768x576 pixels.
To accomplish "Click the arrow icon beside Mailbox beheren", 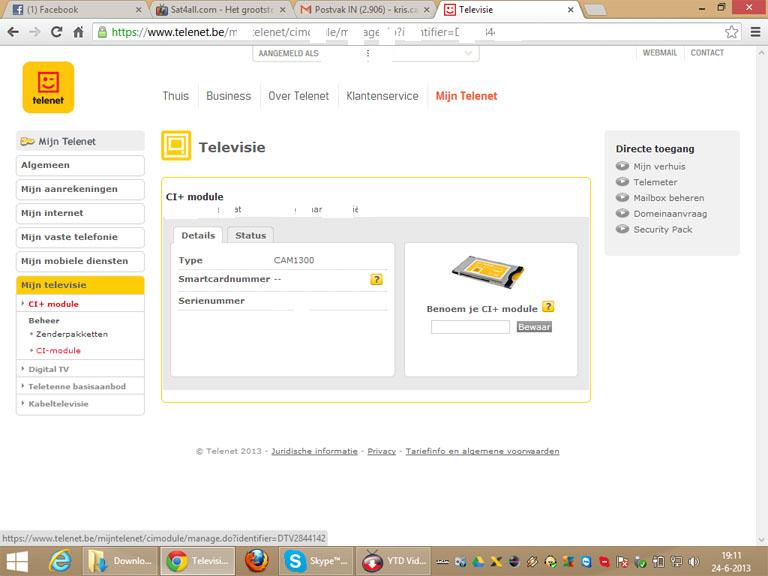I will (x=622, y=197).
